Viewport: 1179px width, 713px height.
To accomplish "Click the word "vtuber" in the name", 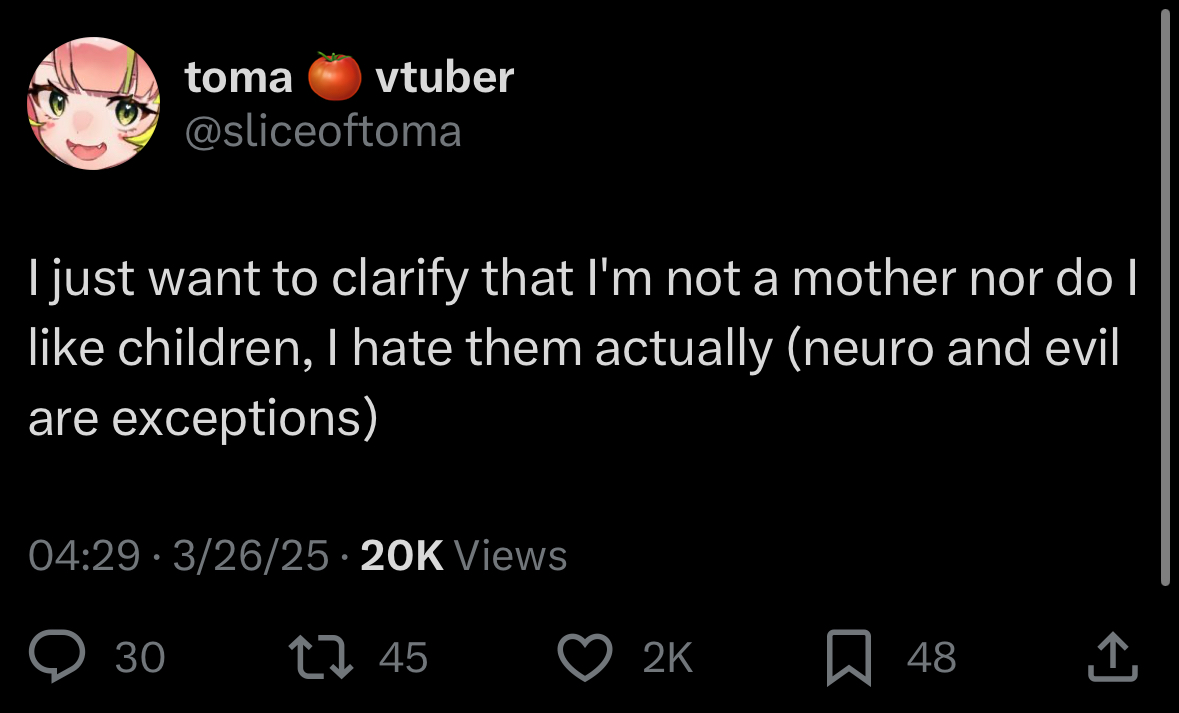I will [444, 77].
